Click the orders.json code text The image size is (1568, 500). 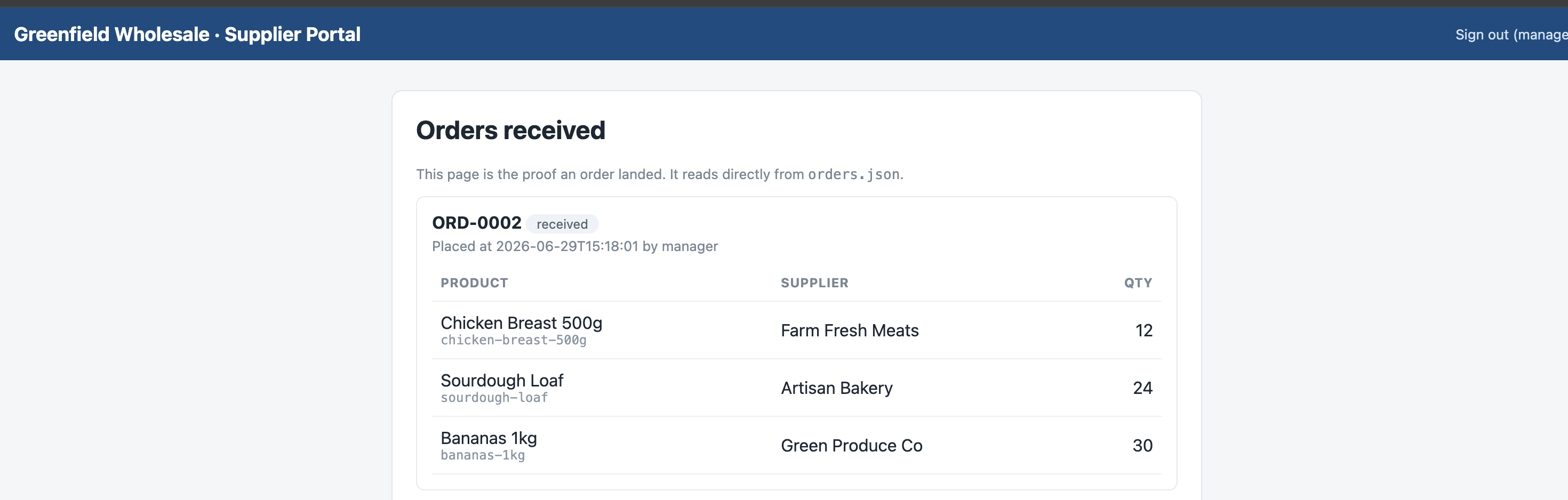[853, 175]
